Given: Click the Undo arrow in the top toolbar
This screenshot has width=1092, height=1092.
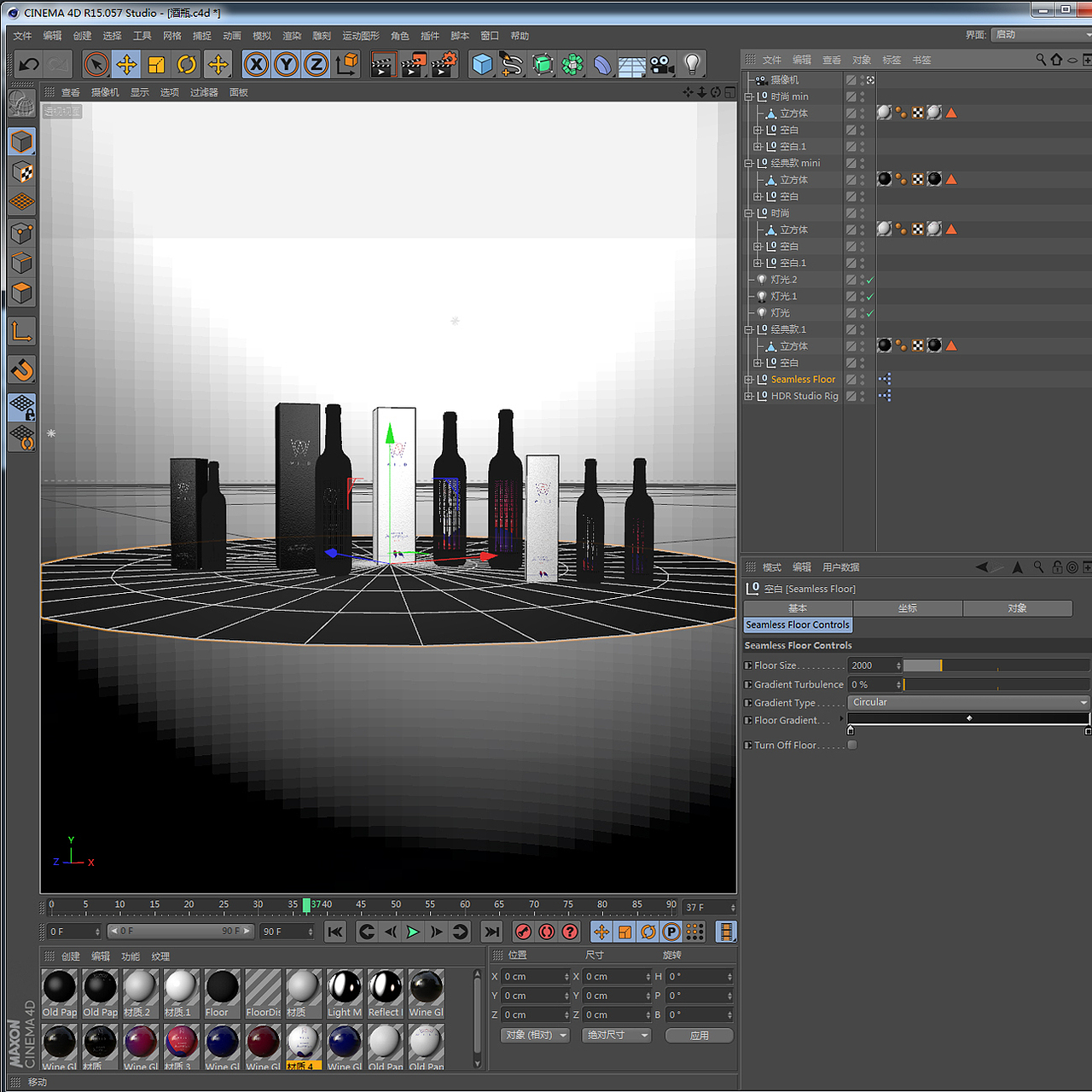Looking at the screenshot, I should click(29, 64).
